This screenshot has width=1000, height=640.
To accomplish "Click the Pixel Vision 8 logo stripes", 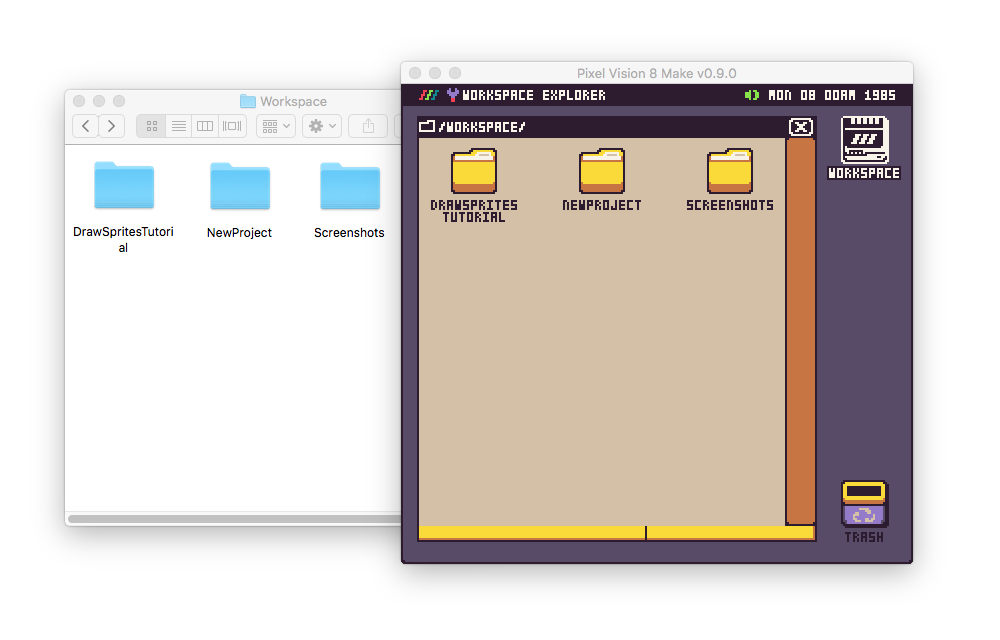I will [x=429, y=95].
